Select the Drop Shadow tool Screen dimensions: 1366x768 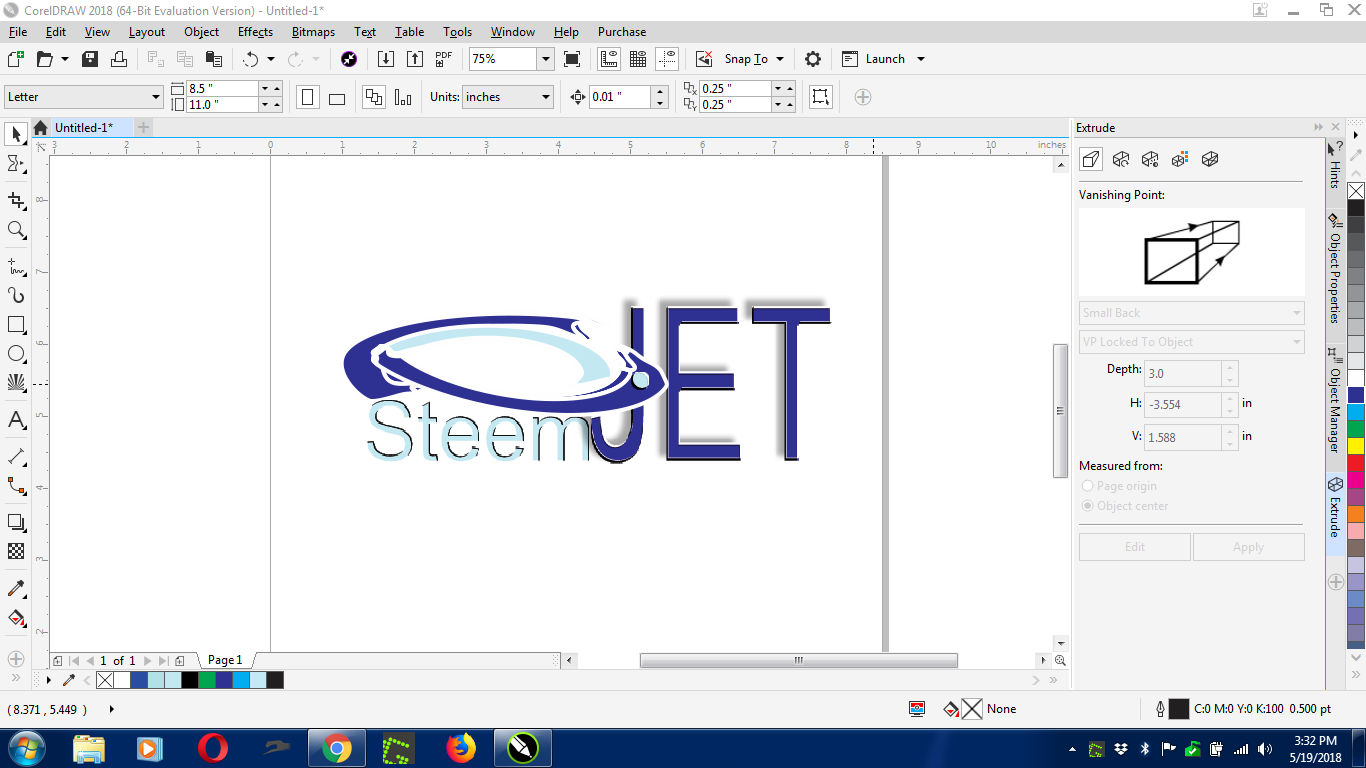coord(16,522)
